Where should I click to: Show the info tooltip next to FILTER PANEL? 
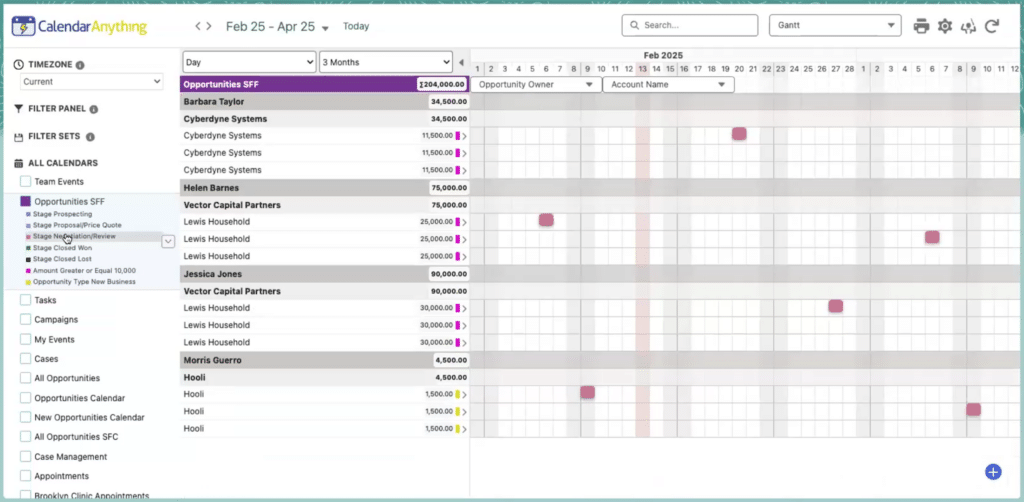click(x=93, y=109)
